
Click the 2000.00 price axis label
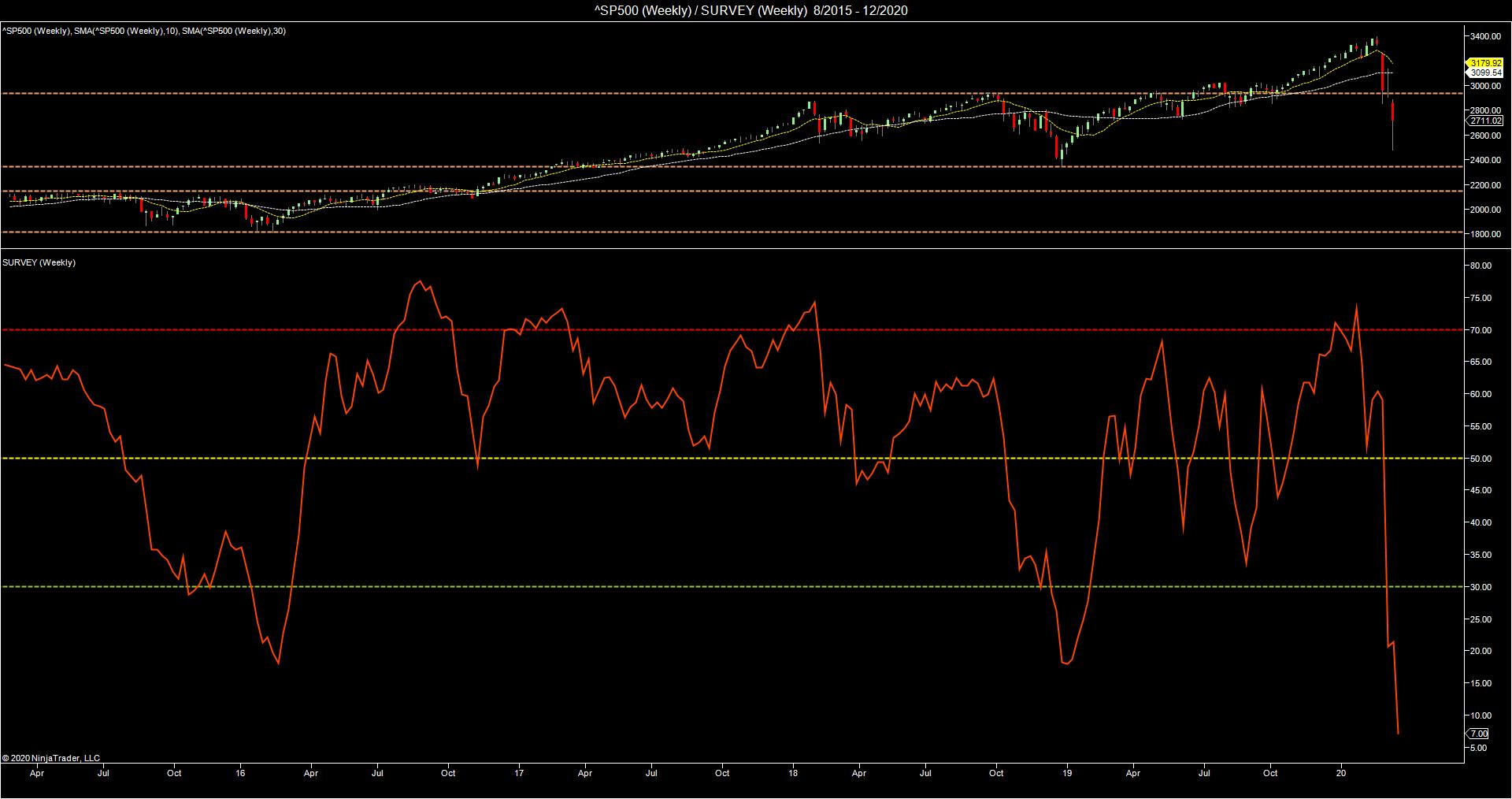tap(1484, 210)
